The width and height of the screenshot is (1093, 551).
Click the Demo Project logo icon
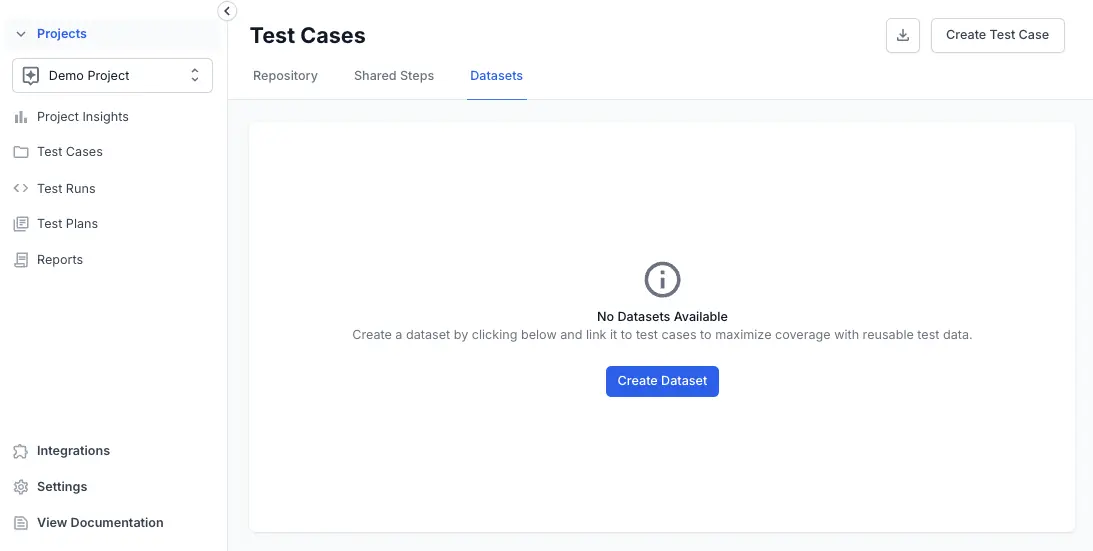(x=31, y=76)
